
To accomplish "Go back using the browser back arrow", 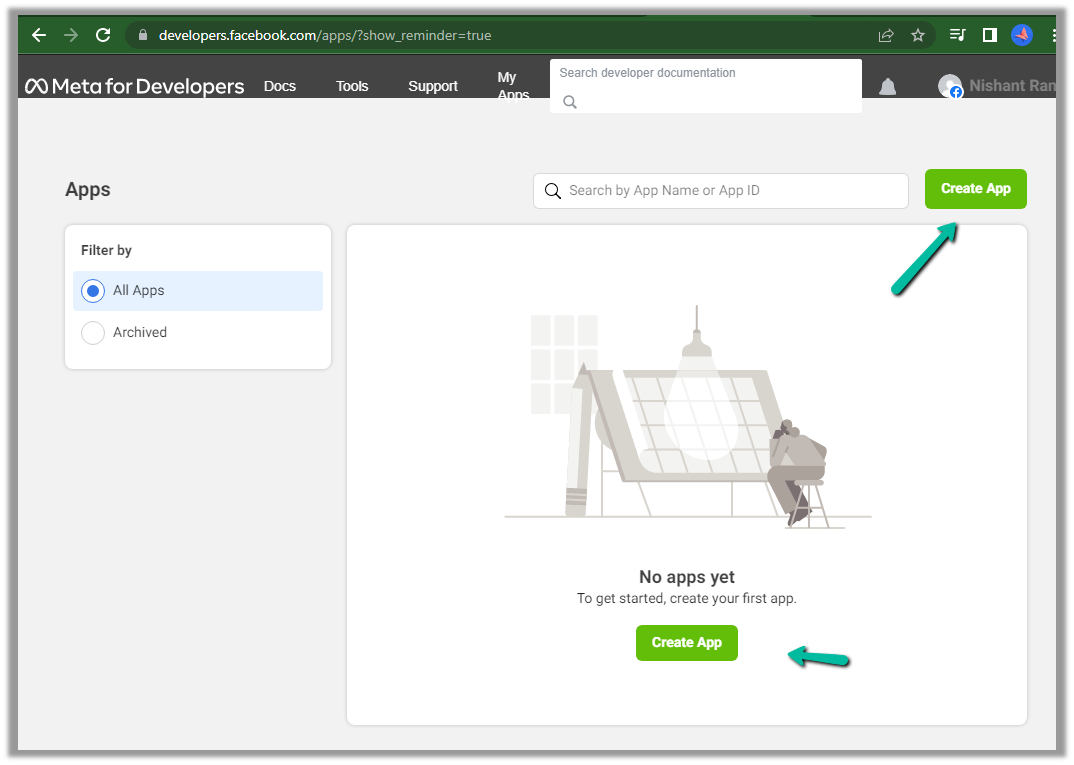I will [x=39, y=35].
